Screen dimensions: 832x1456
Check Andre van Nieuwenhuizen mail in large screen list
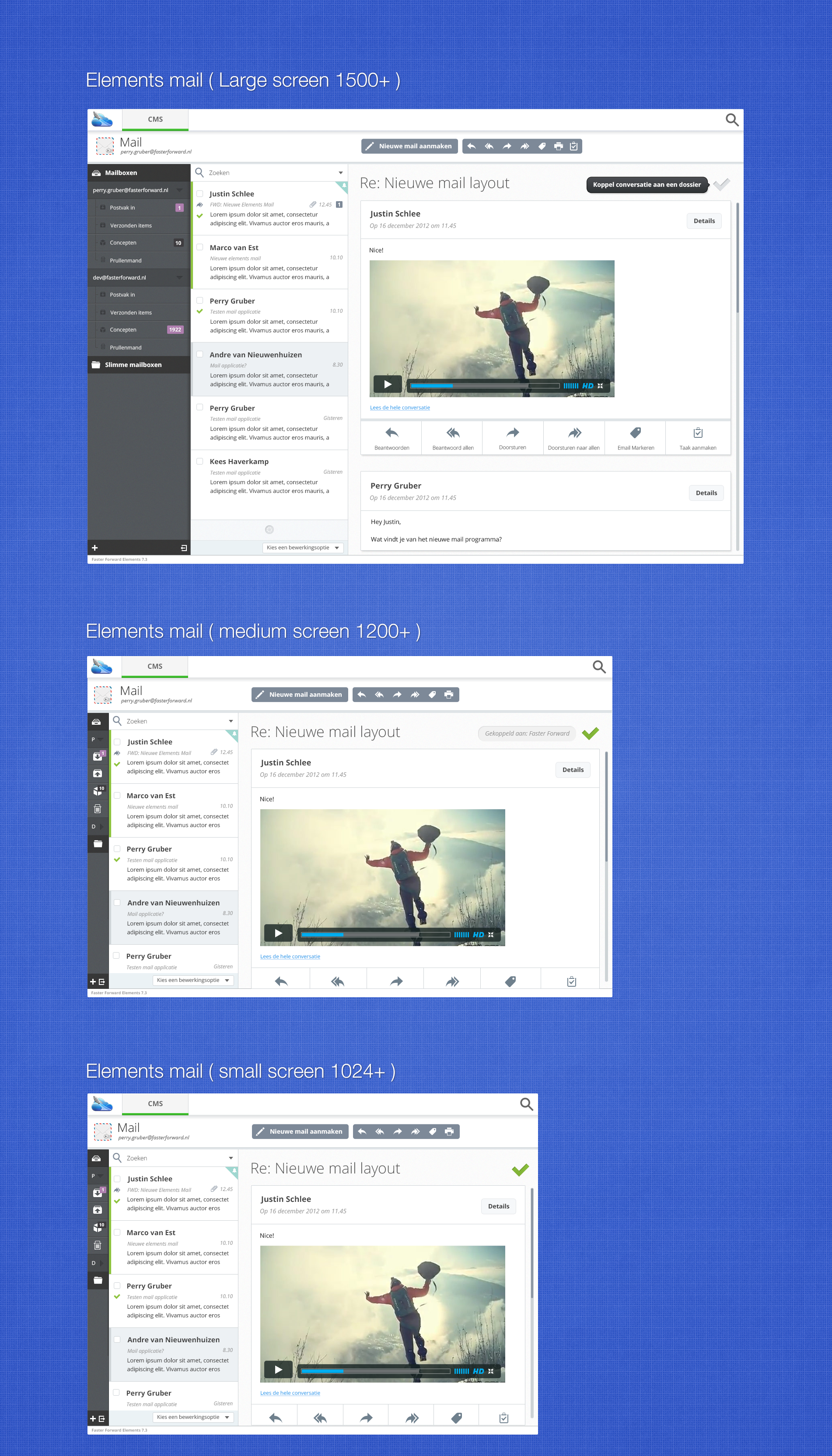point(199,354)
